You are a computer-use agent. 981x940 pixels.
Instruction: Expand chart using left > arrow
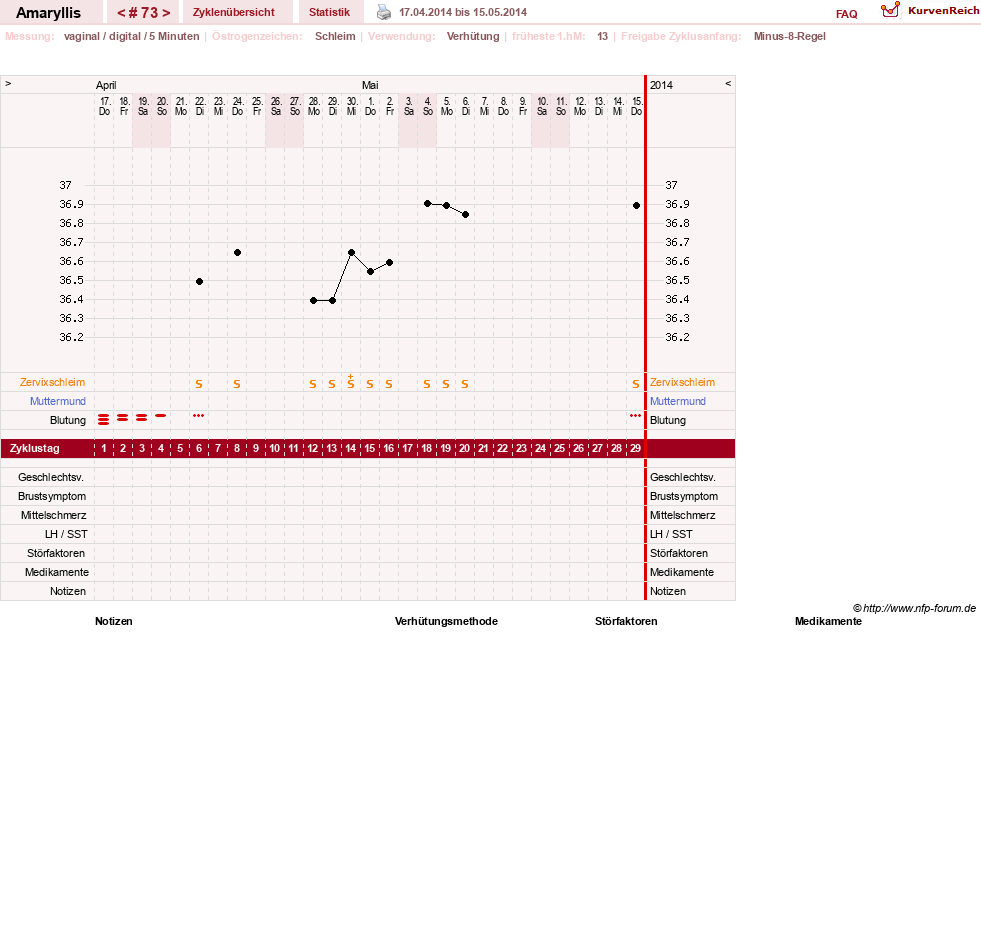pyautogui.click(x=8, y=83)
